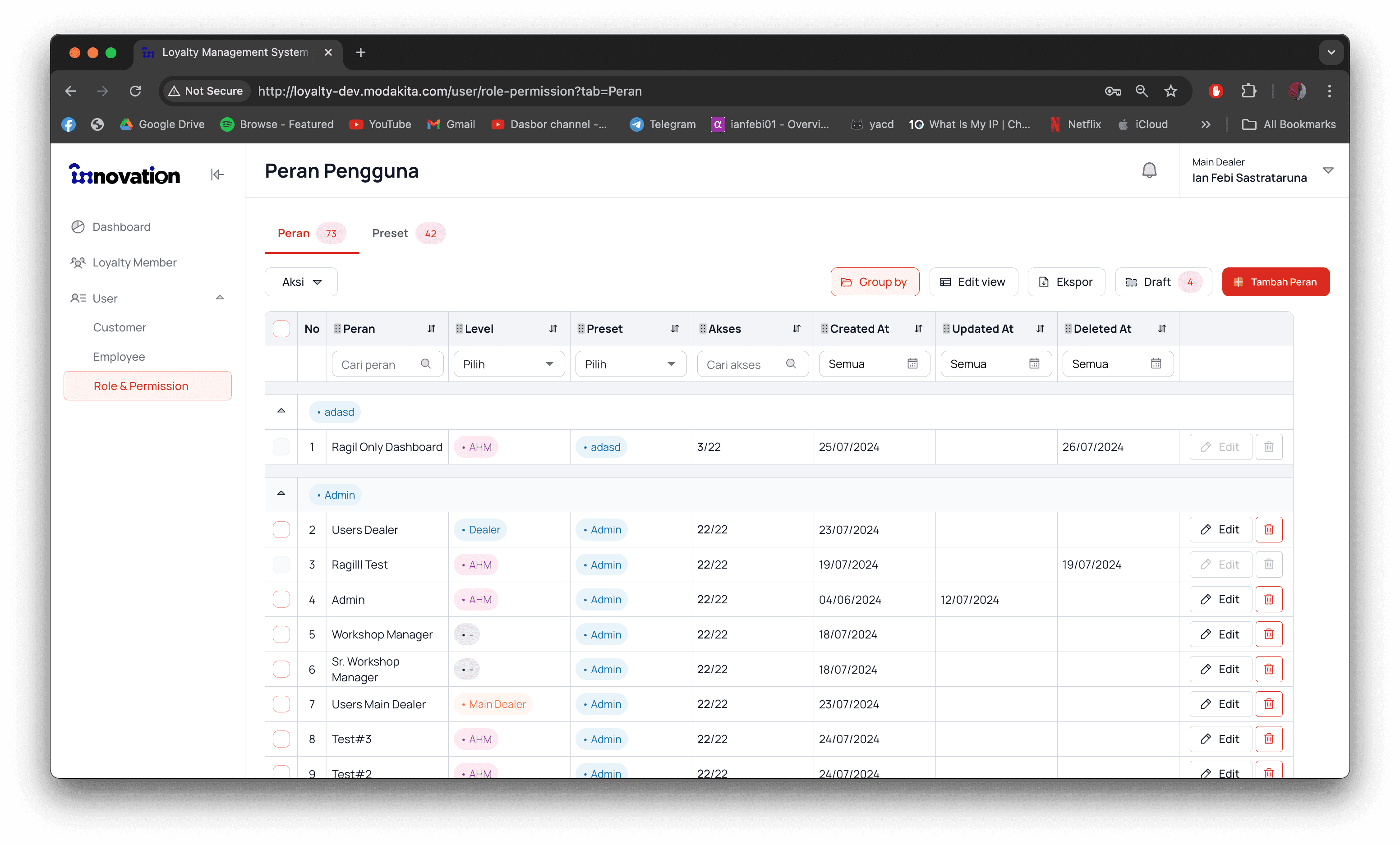Click the search icon in Cari akses
Screen dimensions: 1400x845
(791, 364)
